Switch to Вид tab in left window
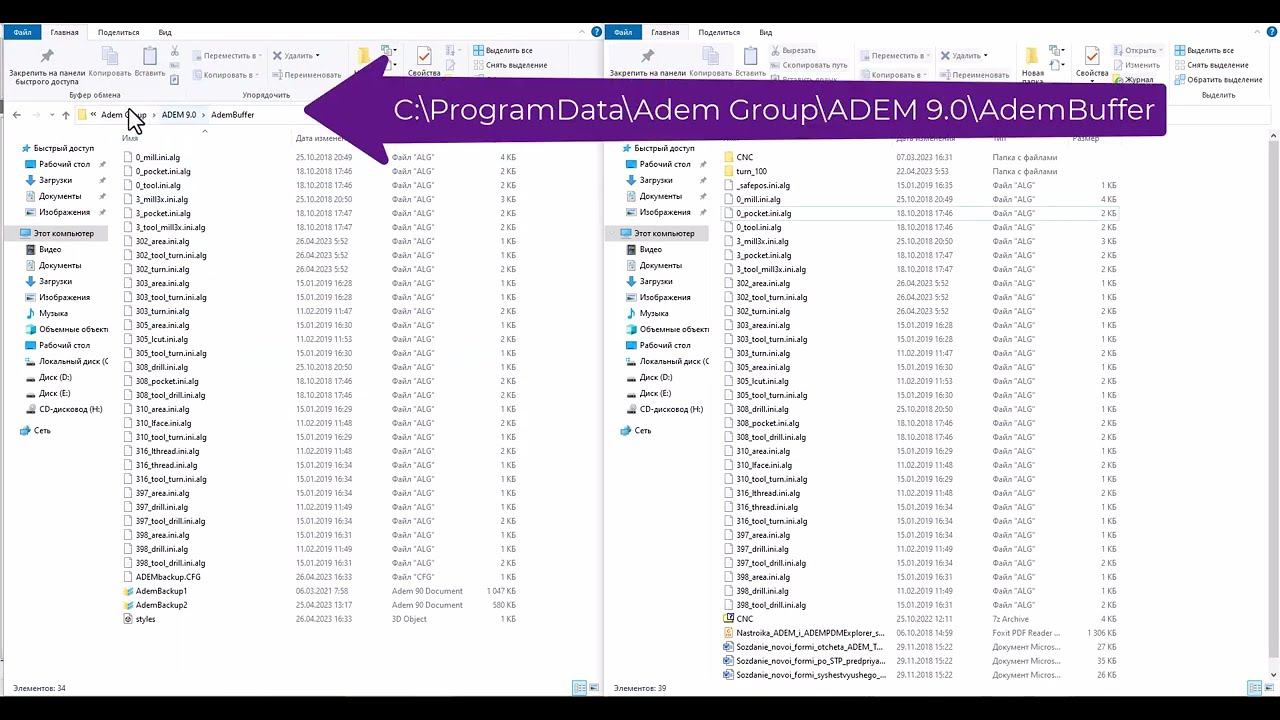This screenshot has height=720, width=1280. [x=165, y=32]
